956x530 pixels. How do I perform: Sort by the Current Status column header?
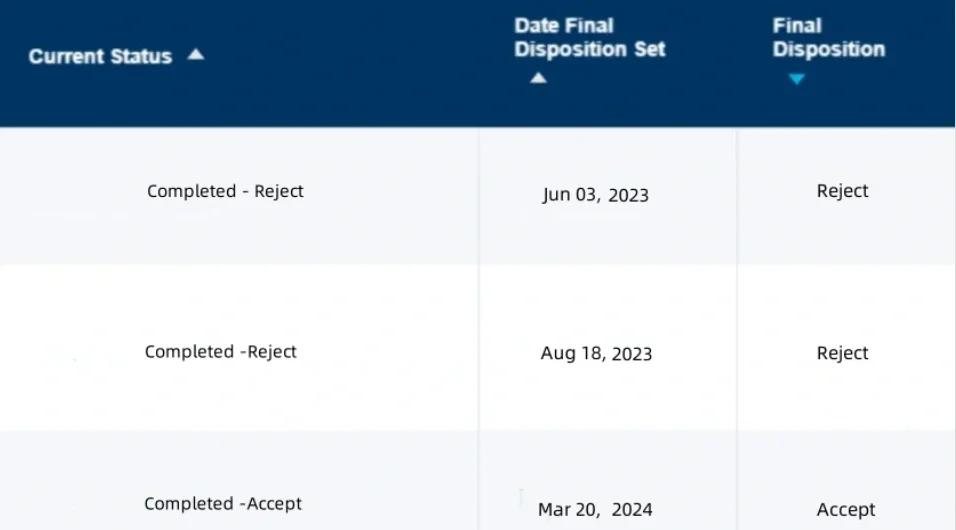[100, 57]
